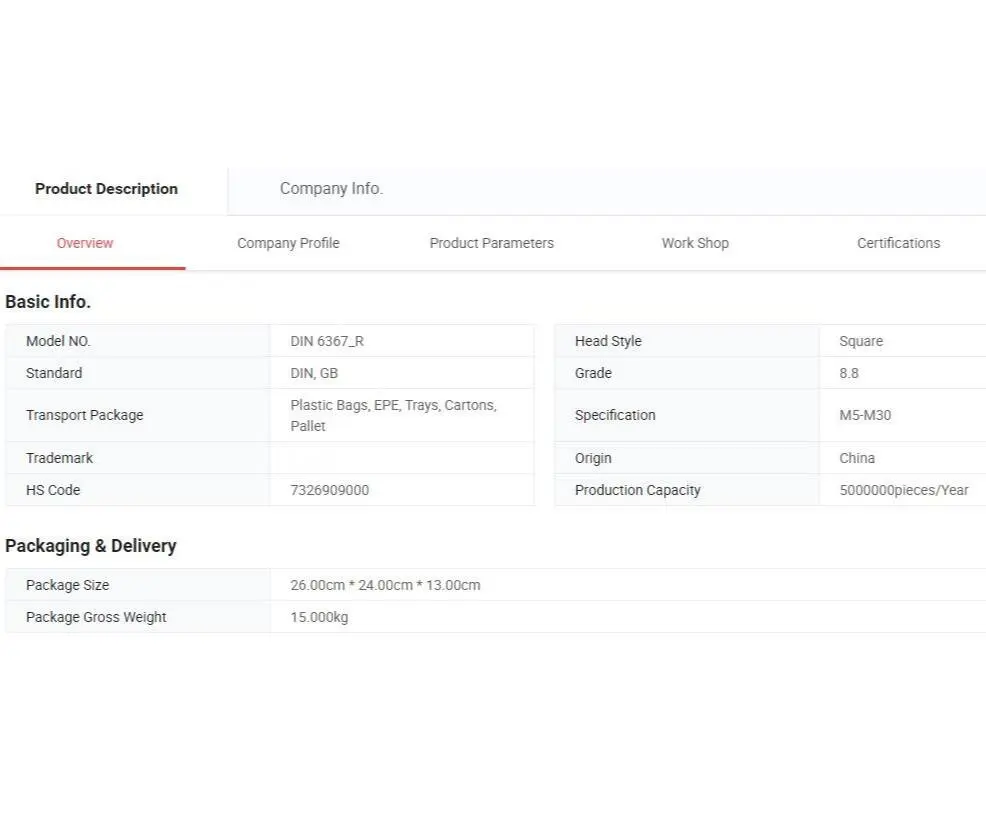This screenshot has height=822, width=986.
Task: Click the Grade value 8.8
Action: pyautogui.click(x=849, y=373)
